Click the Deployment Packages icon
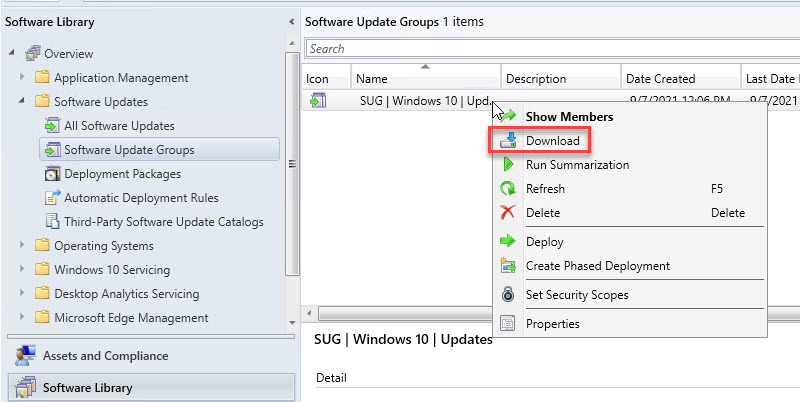Screen dimensions: 800x402 point(52,174)
